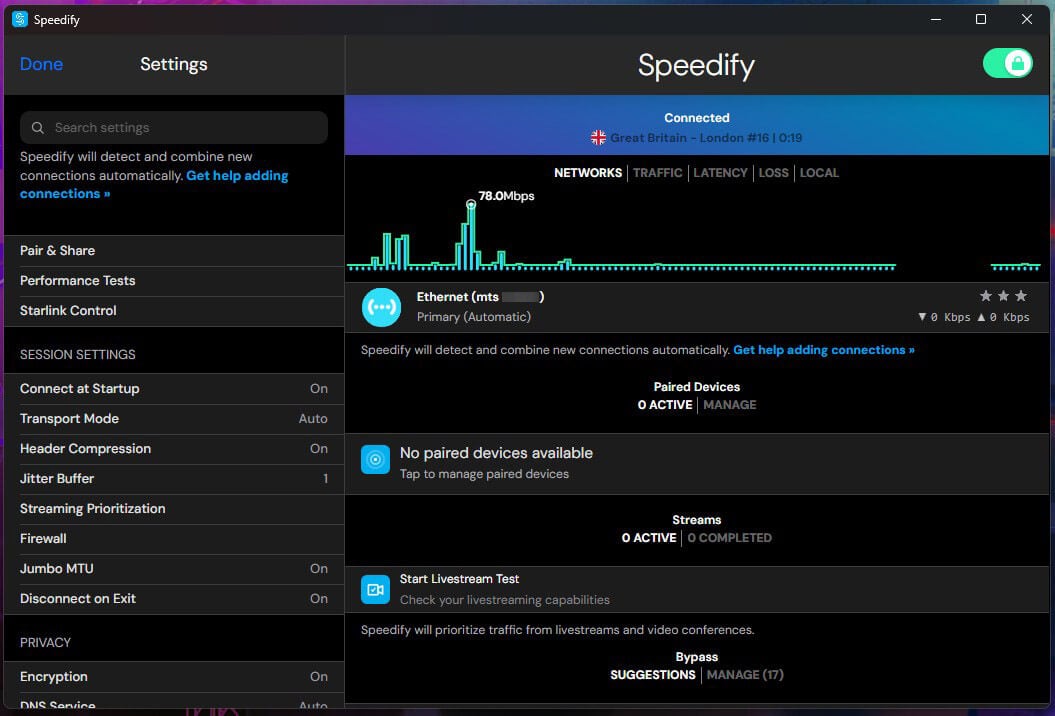Toggle the Speedify VPN connection switch

(1007, 64)
